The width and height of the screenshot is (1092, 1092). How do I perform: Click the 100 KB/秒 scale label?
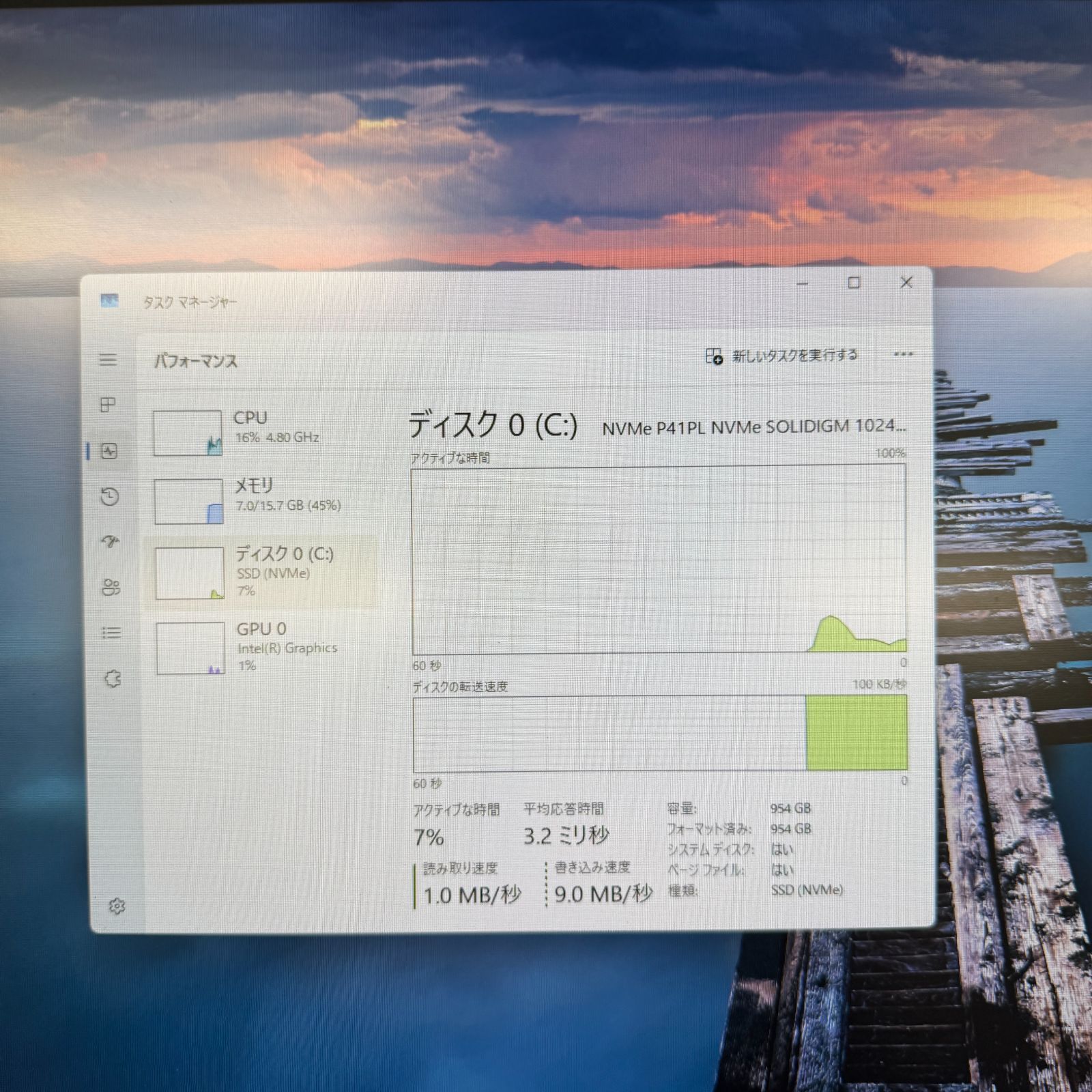click(879, 684)
